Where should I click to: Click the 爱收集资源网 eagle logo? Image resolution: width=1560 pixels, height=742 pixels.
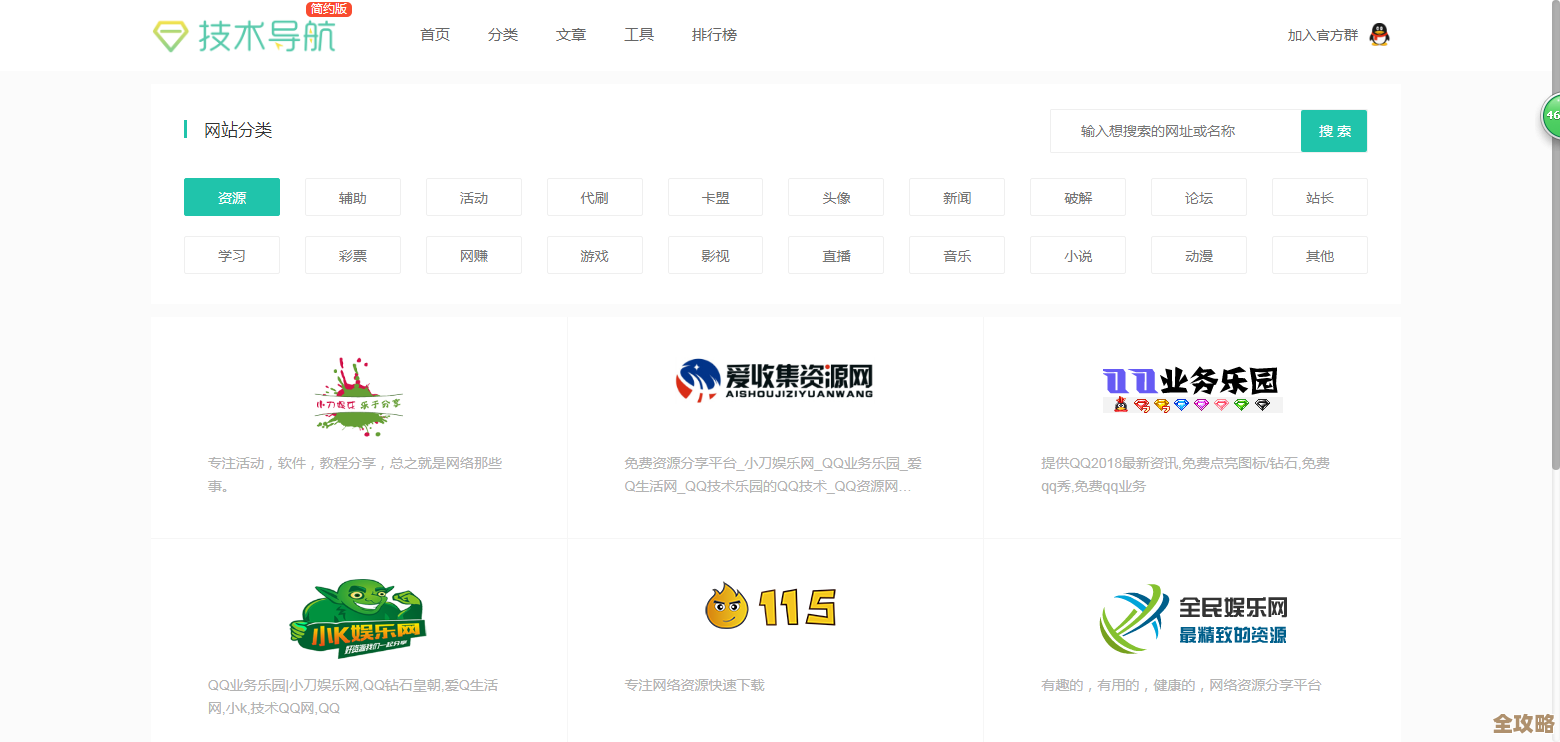[775, 381]
